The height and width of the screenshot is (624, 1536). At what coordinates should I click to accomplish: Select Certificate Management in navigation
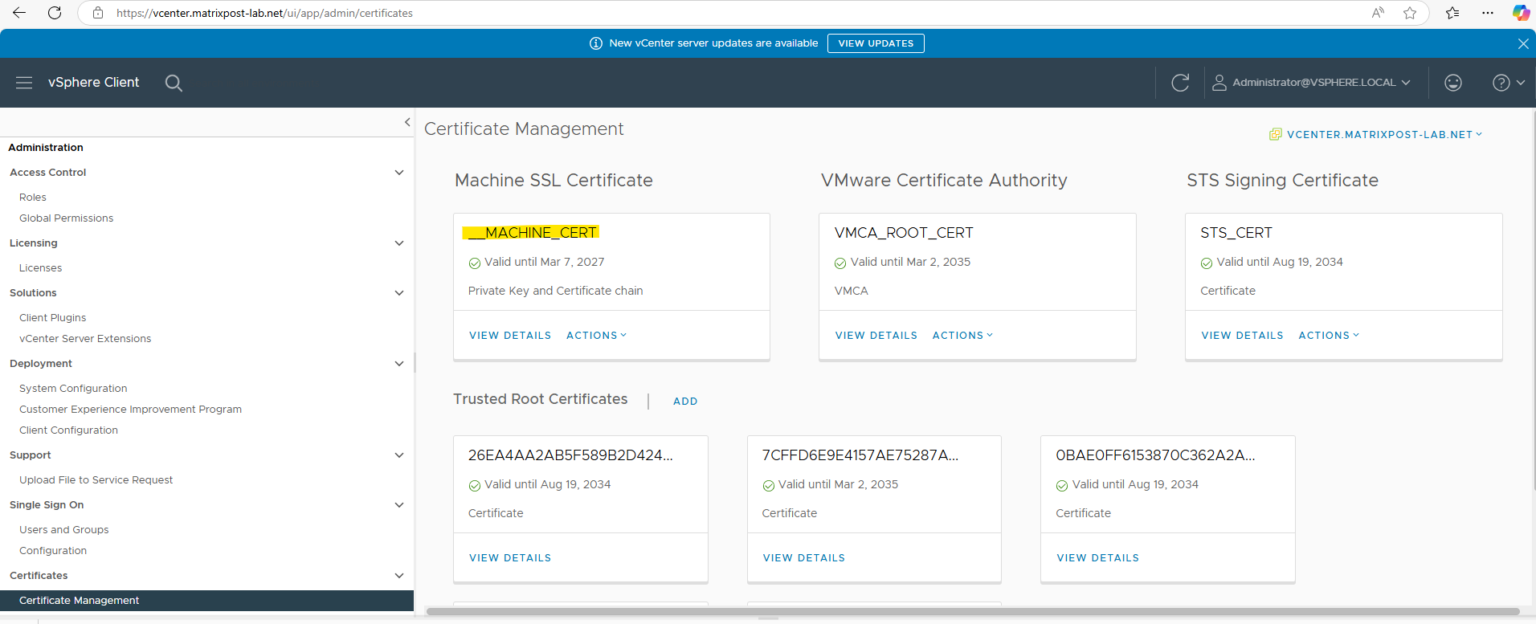(x=207, y=601)
